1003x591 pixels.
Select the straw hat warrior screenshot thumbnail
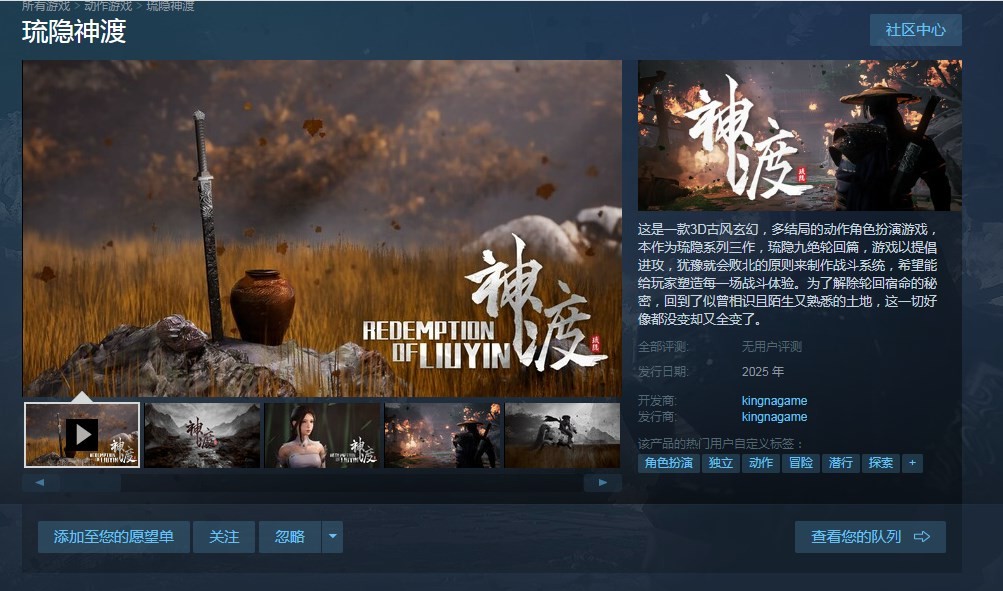pyautogui.click(x=442, y=435)
